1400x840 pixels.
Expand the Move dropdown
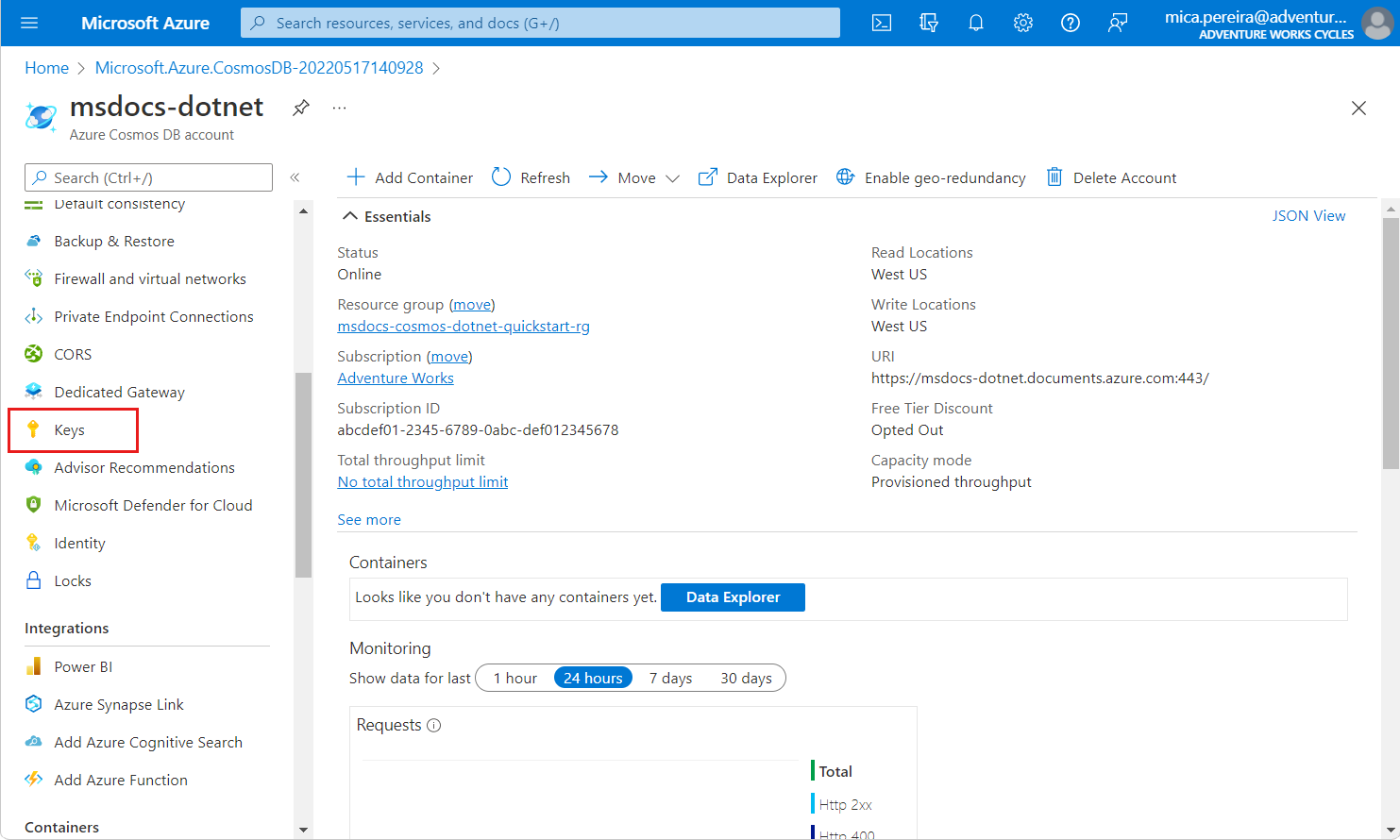672,178
